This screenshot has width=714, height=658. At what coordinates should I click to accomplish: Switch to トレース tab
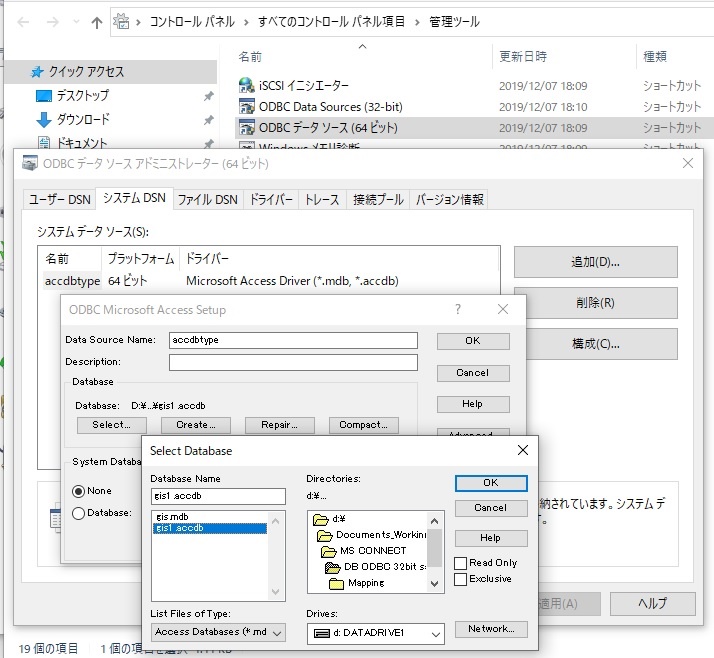[322, 199]
